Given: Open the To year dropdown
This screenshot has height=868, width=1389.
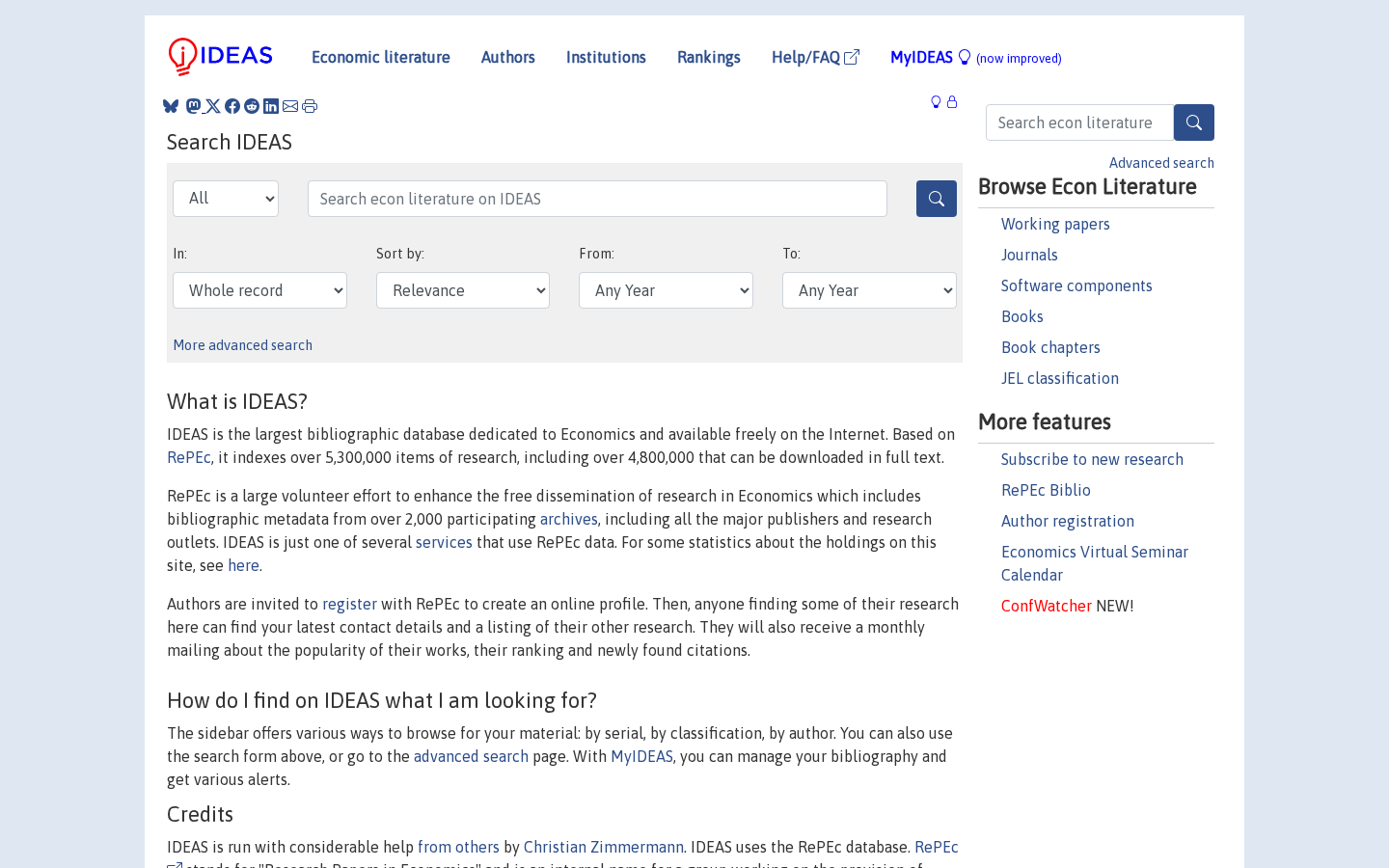Looking at the screenshot, I should tap(869, 290).
